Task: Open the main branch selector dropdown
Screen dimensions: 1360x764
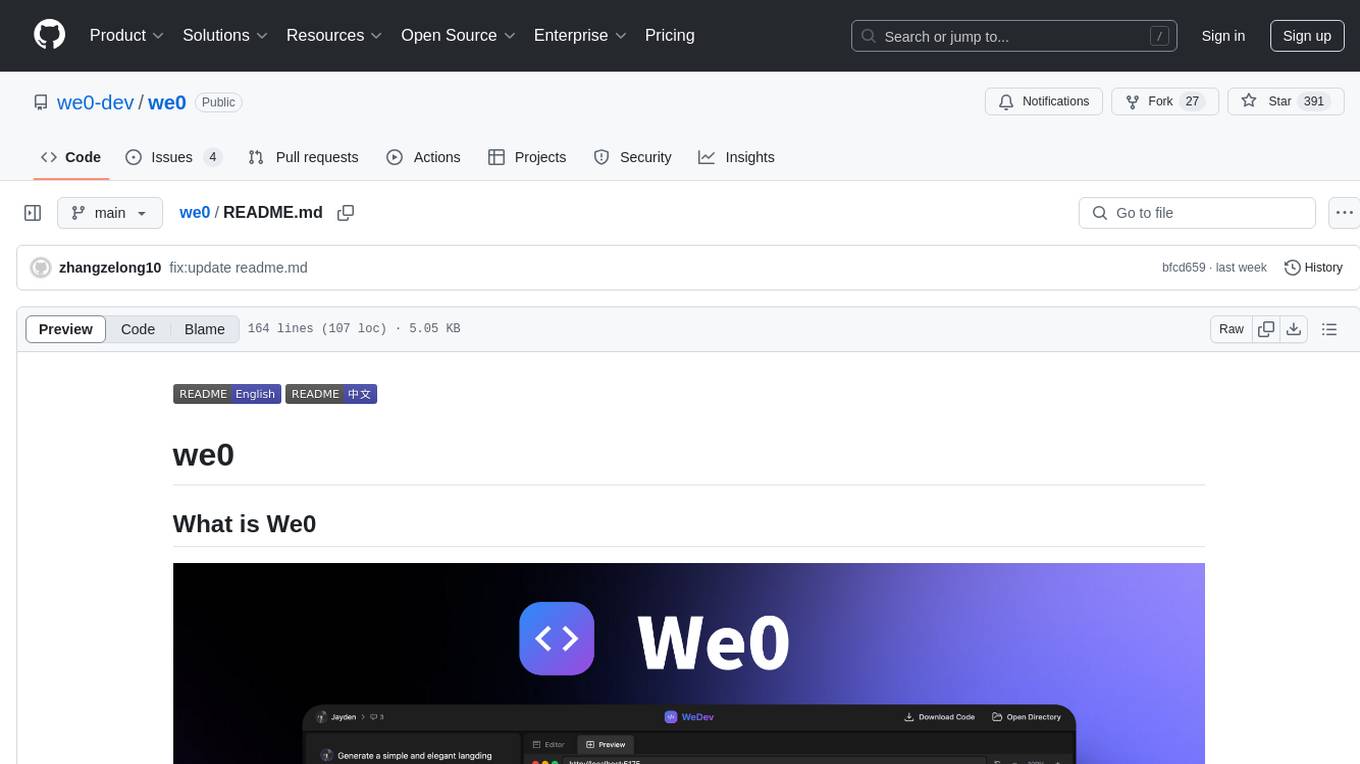Action: click(x=110, y=213)
